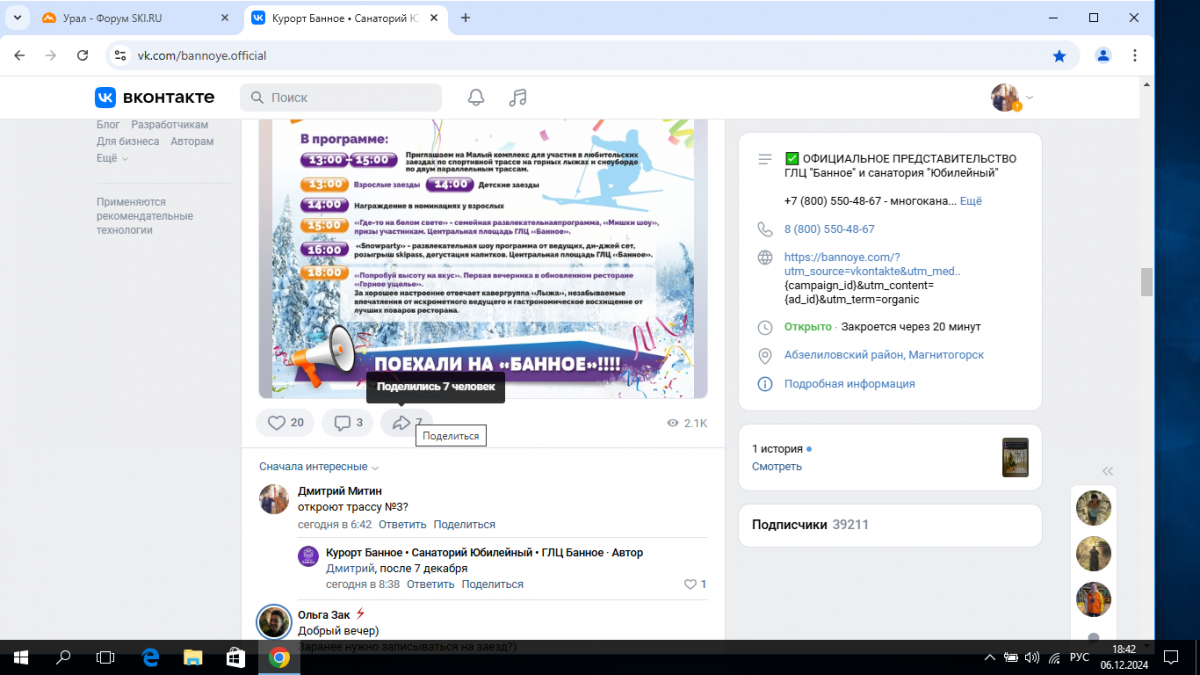Open Подробная информация
The image size is (1200, 675).
coord(849,384)
